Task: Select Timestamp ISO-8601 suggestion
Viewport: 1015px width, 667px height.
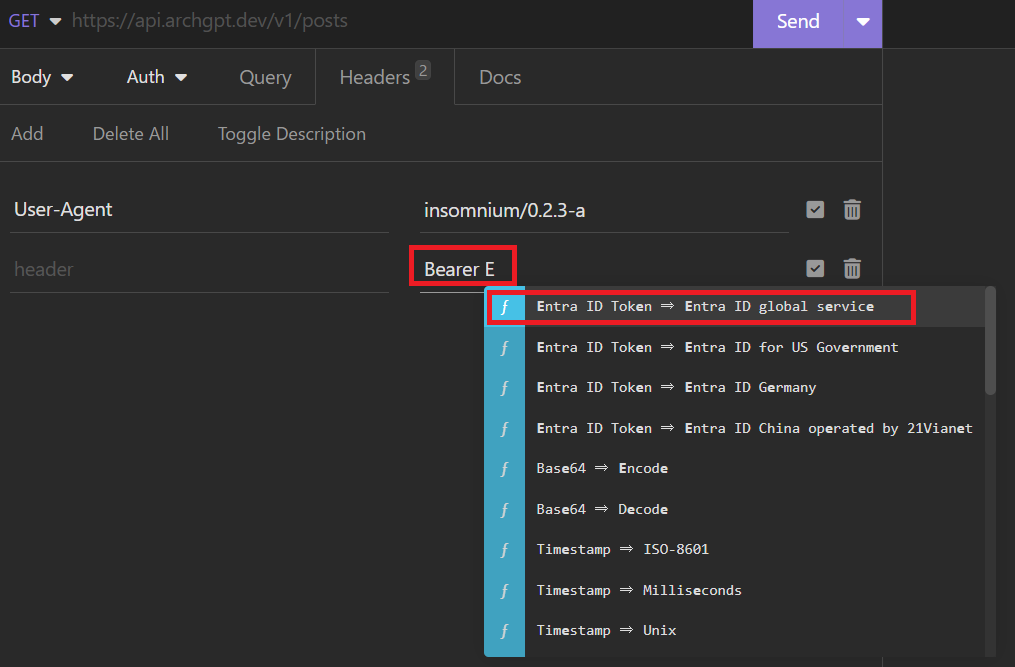Action: pyautogui.click(x=735, y=550)
